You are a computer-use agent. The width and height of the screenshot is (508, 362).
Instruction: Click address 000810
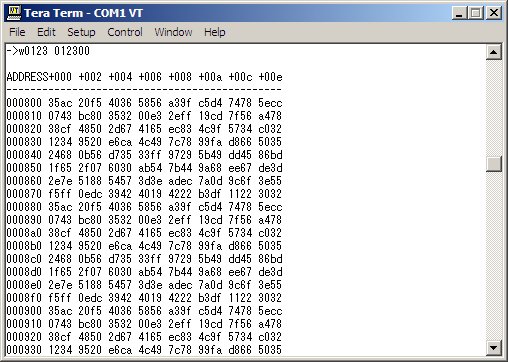click(24, 116)
